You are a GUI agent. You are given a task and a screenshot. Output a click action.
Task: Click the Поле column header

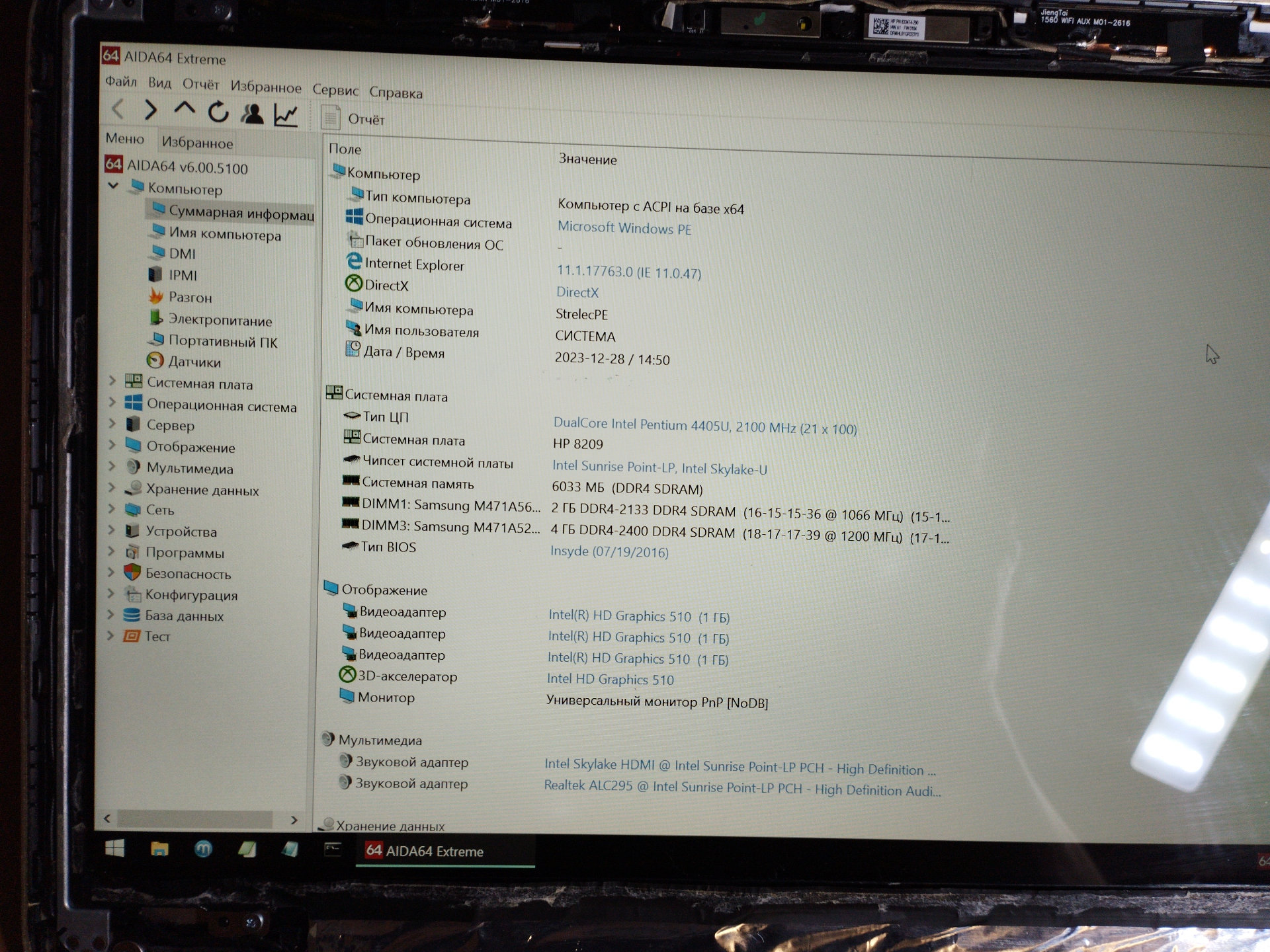pos(345,149)
